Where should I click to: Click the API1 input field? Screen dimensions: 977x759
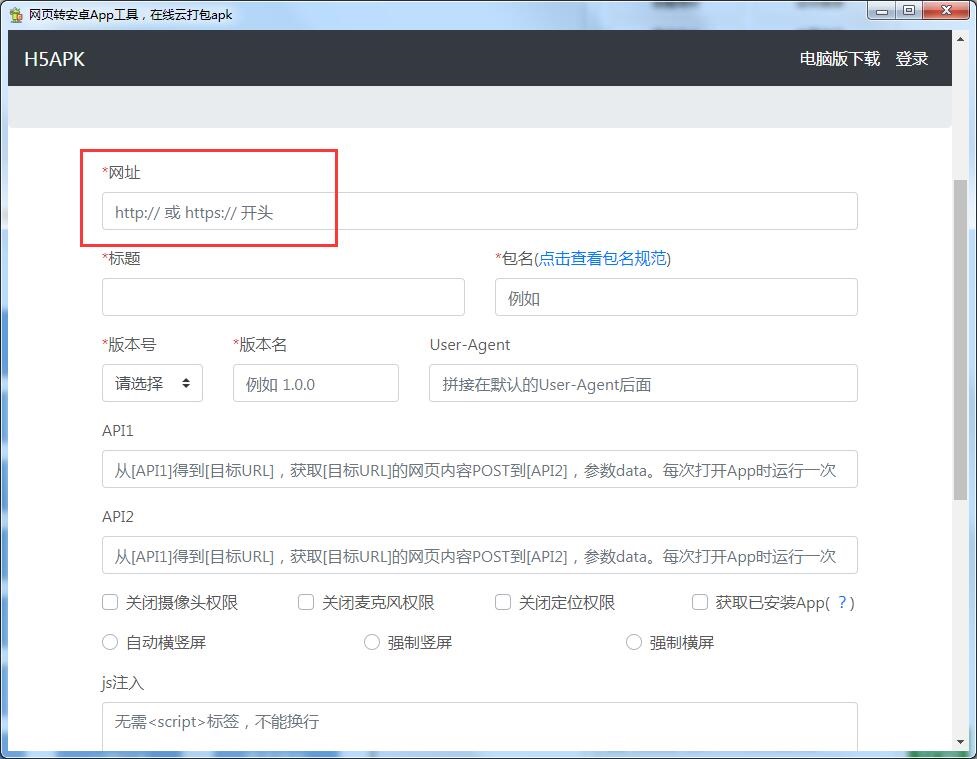coord(479,470)
